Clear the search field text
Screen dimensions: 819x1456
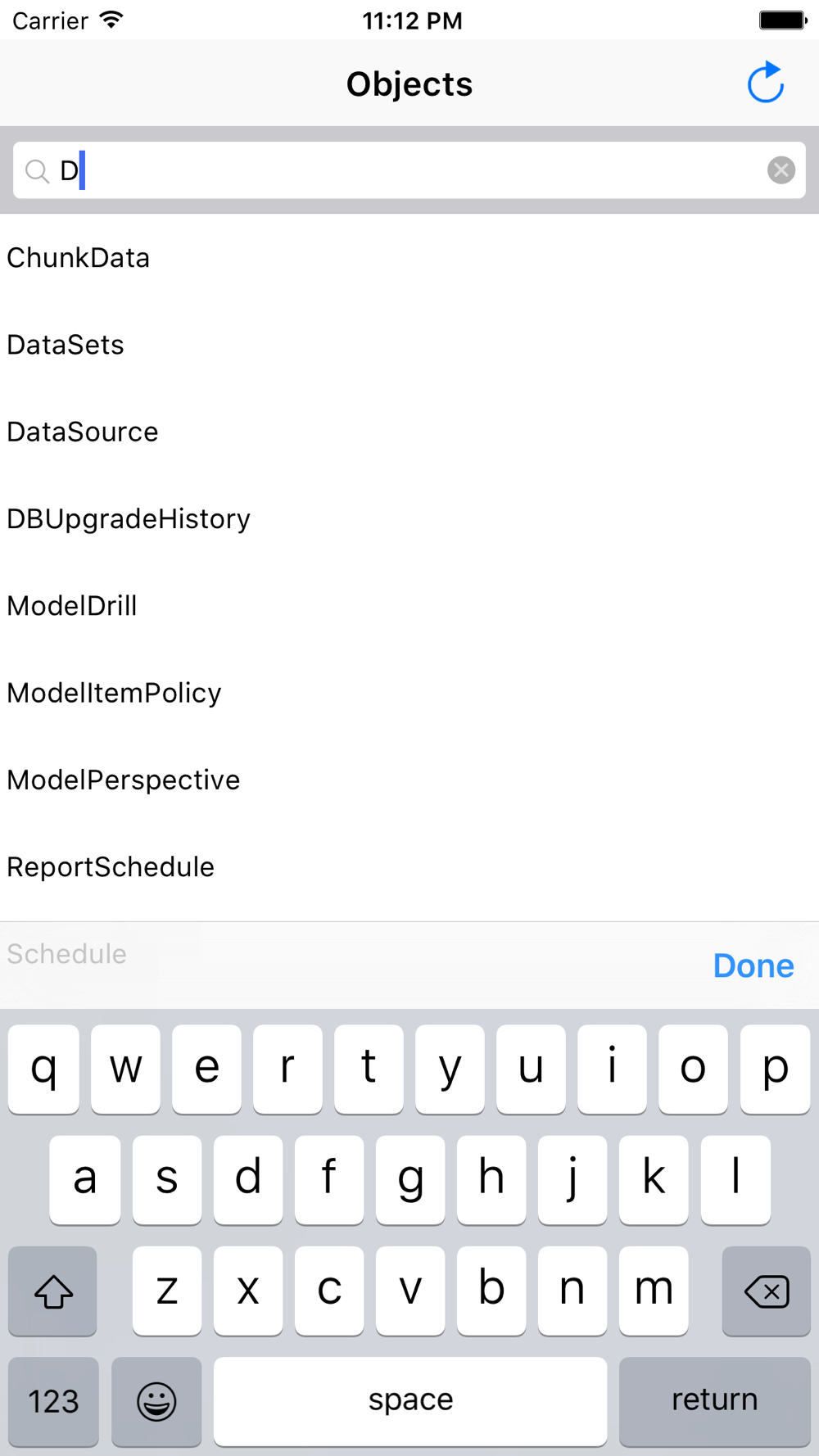coord(781,170)
